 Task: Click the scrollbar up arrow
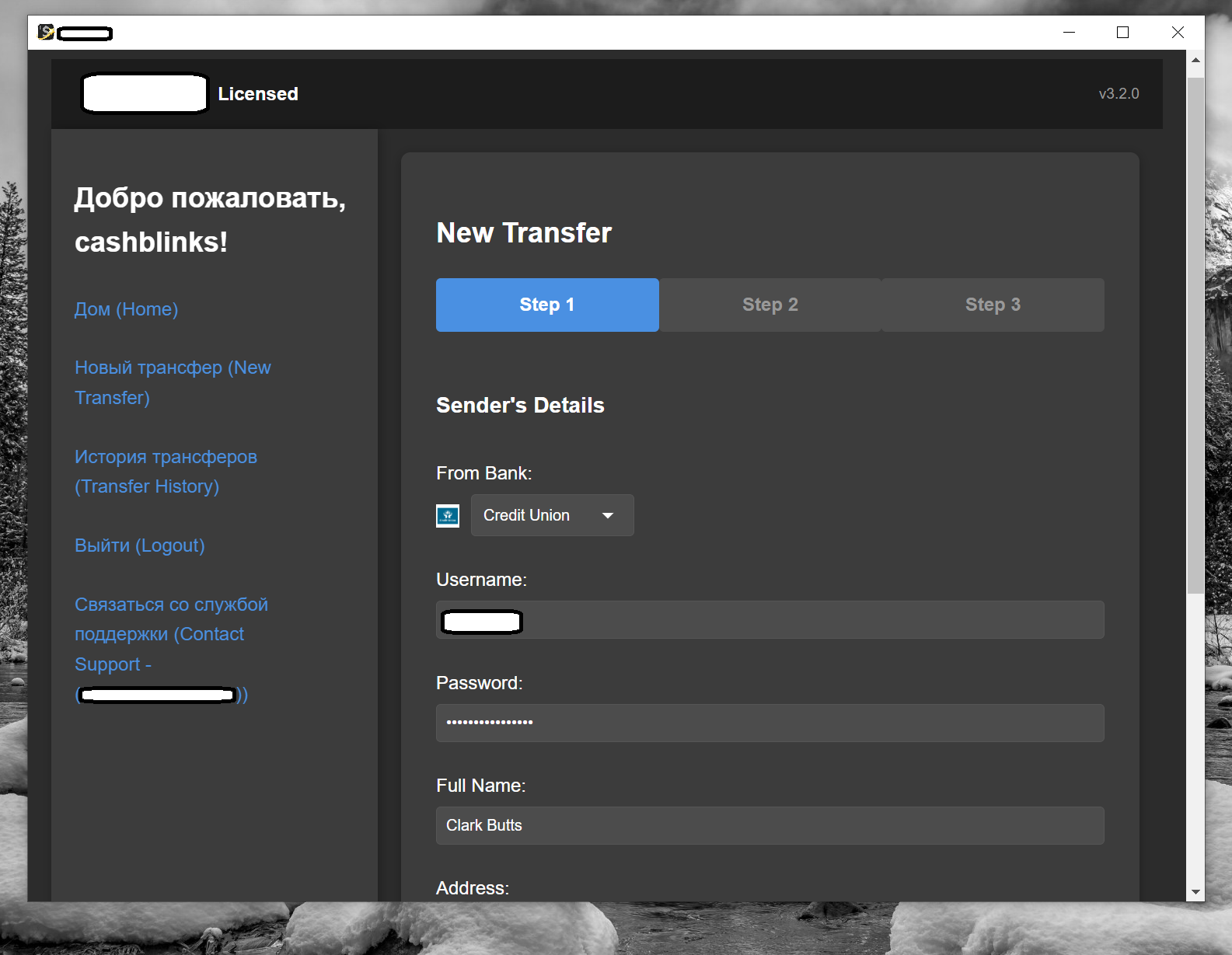click(1195, 60)
